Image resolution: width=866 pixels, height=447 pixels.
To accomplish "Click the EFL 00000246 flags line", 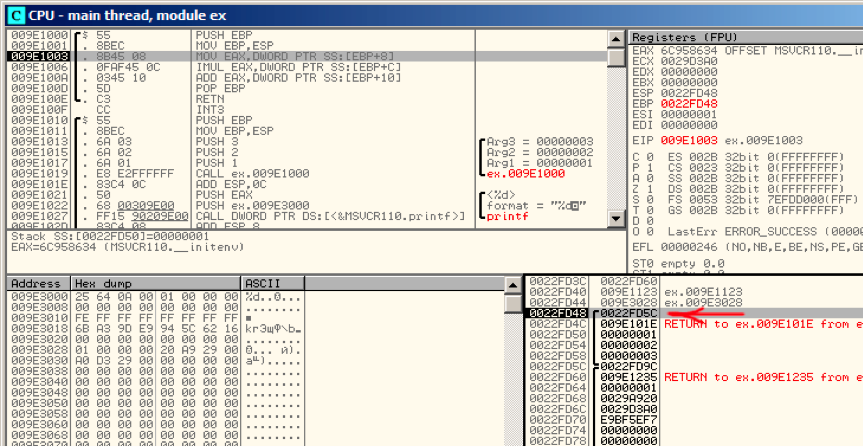I will click(748, 246).
